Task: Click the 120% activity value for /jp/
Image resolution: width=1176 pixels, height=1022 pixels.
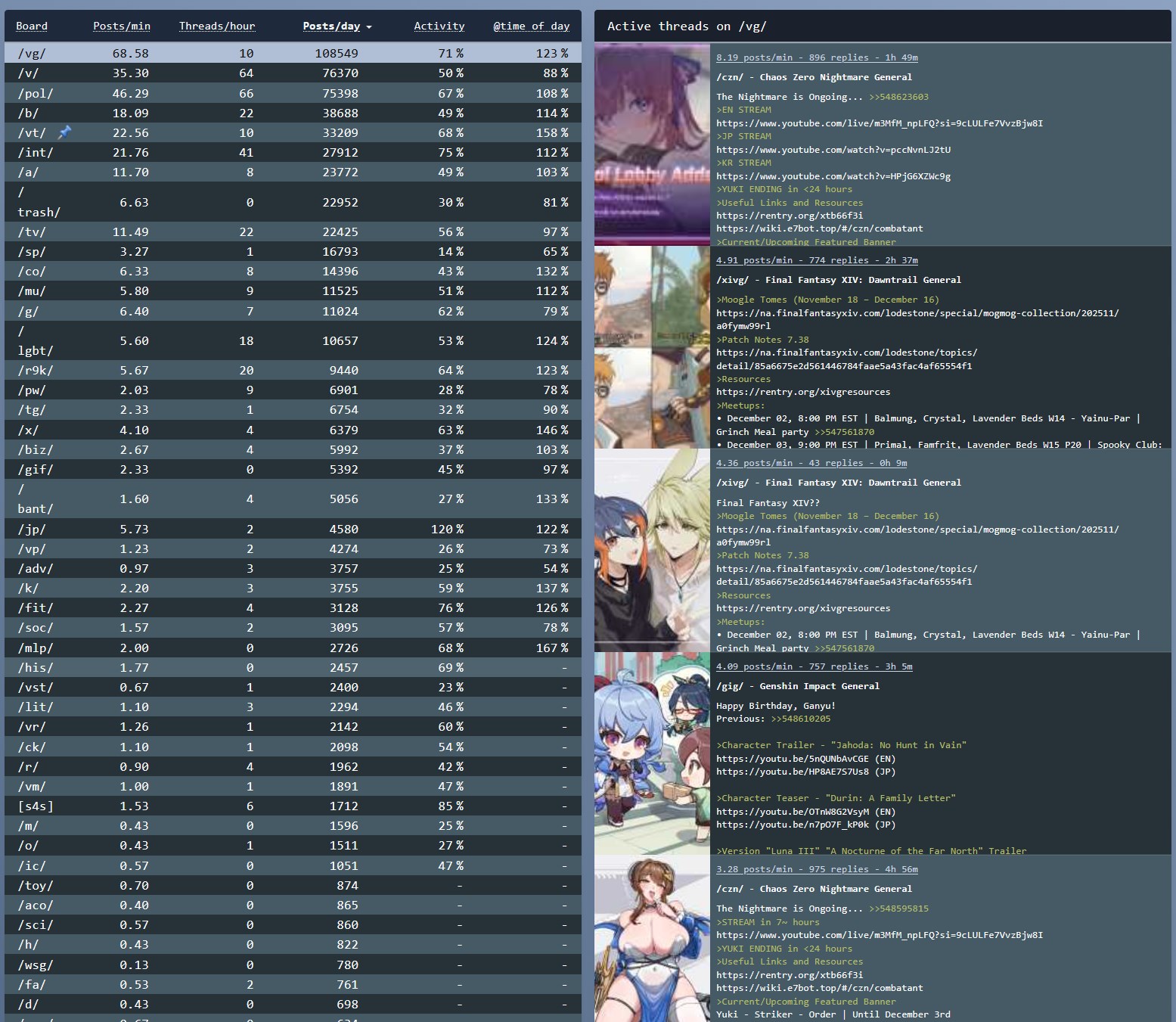Action: [447, 529]
